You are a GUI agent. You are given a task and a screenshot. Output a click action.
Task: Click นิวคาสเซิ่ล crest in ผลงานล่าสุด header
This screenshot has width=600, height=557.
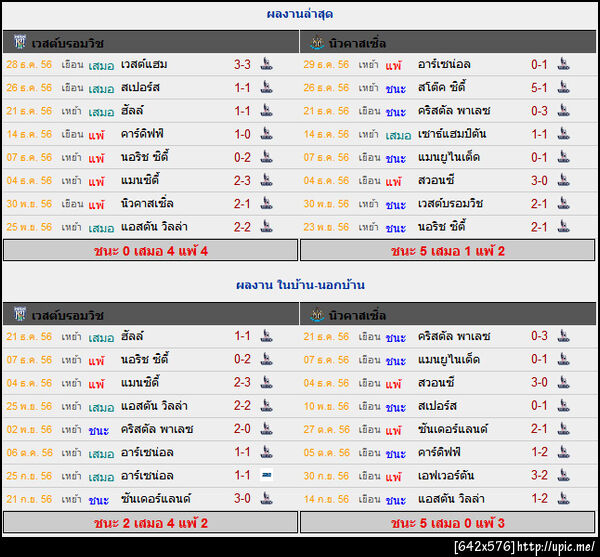[x=317, y=42]
